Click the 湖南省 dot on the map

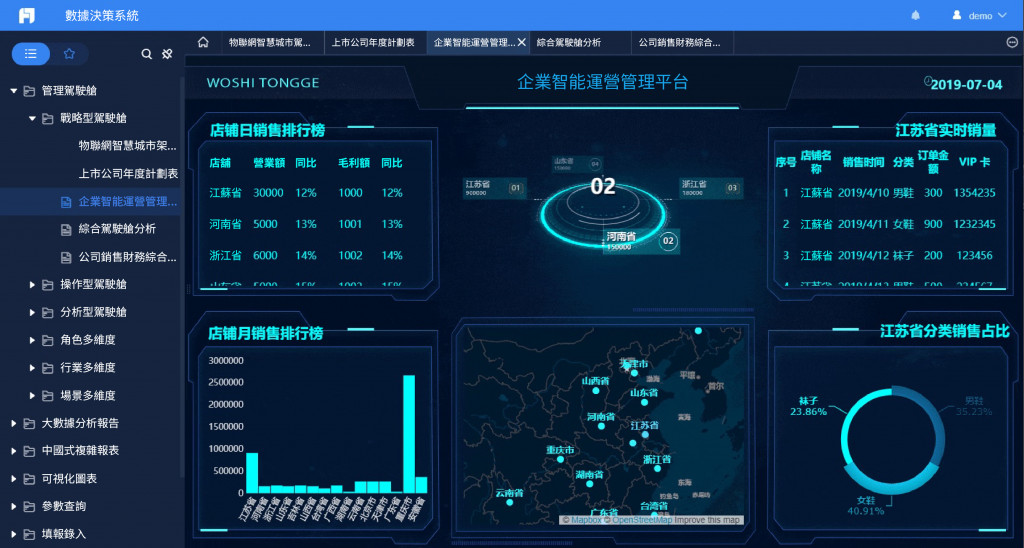click(590, 484)
